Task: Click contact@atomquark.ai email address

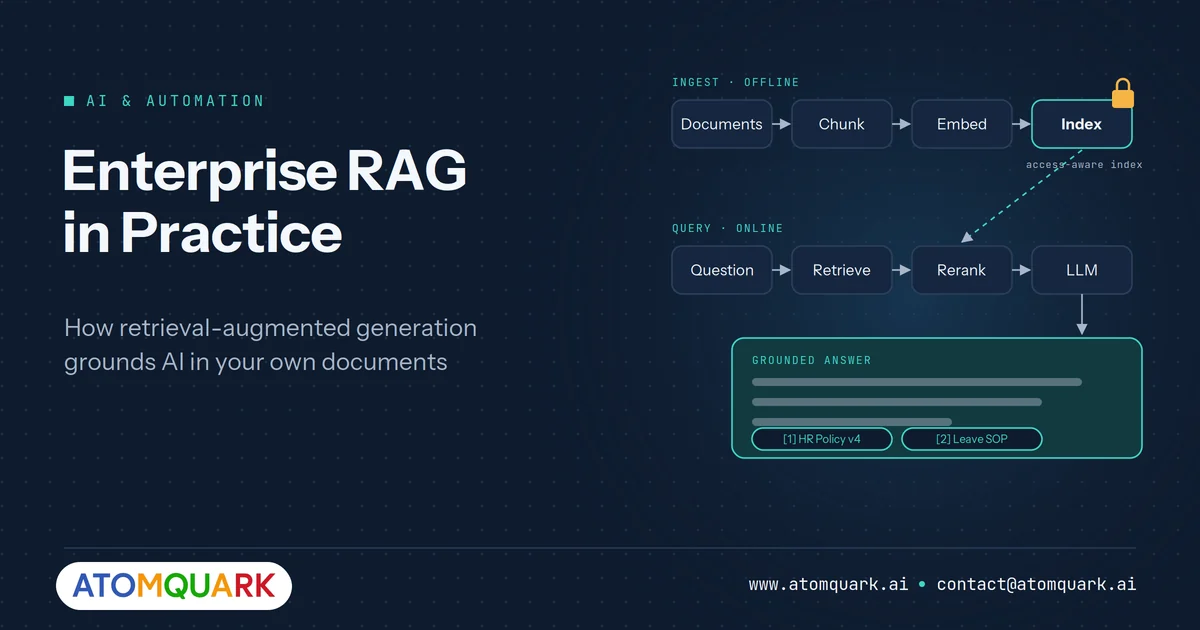Action: point(1036,584)
